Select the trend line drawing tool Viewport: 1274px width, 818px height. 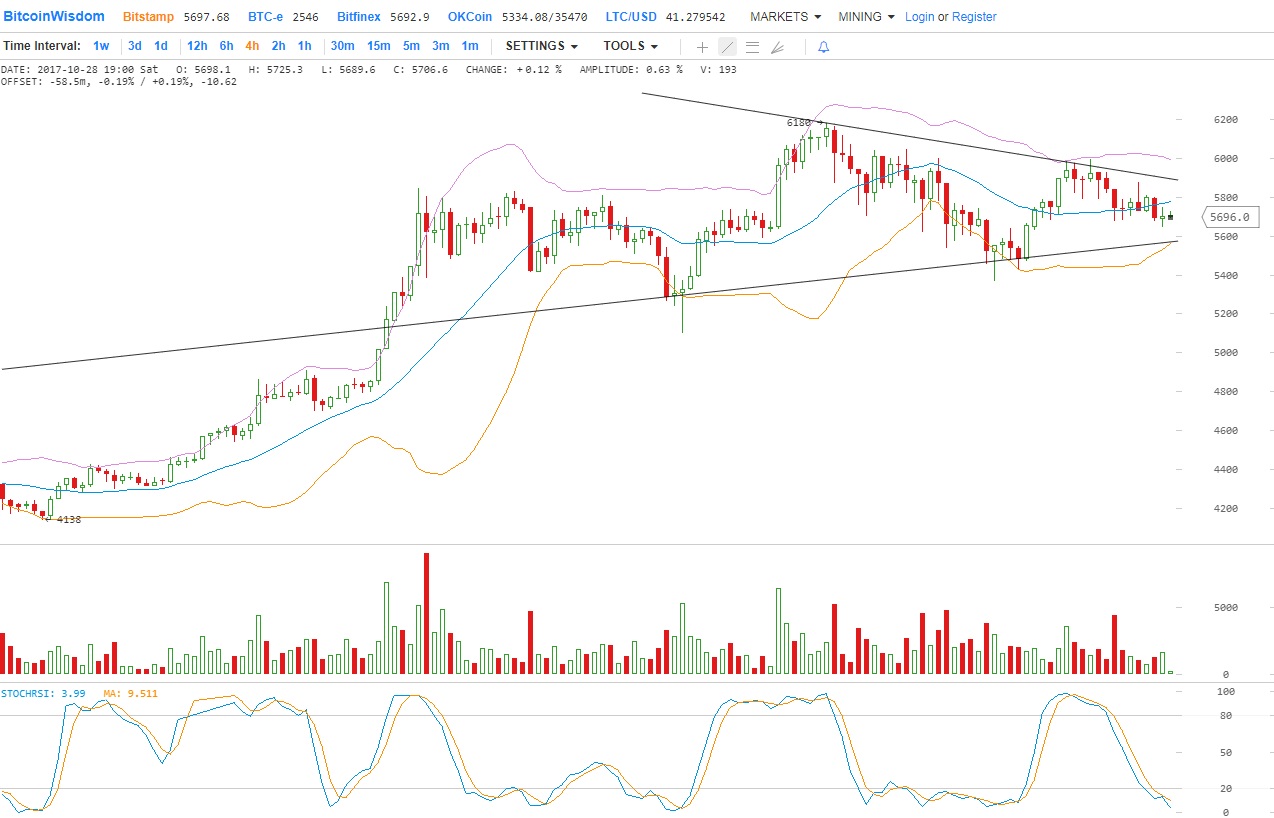(x=727, y=47)
